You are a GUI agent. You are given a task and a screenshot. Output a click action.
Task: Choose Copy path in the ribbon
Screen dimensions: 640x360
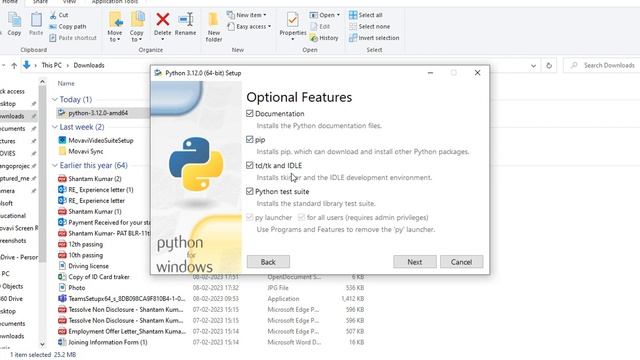(68, 27)
